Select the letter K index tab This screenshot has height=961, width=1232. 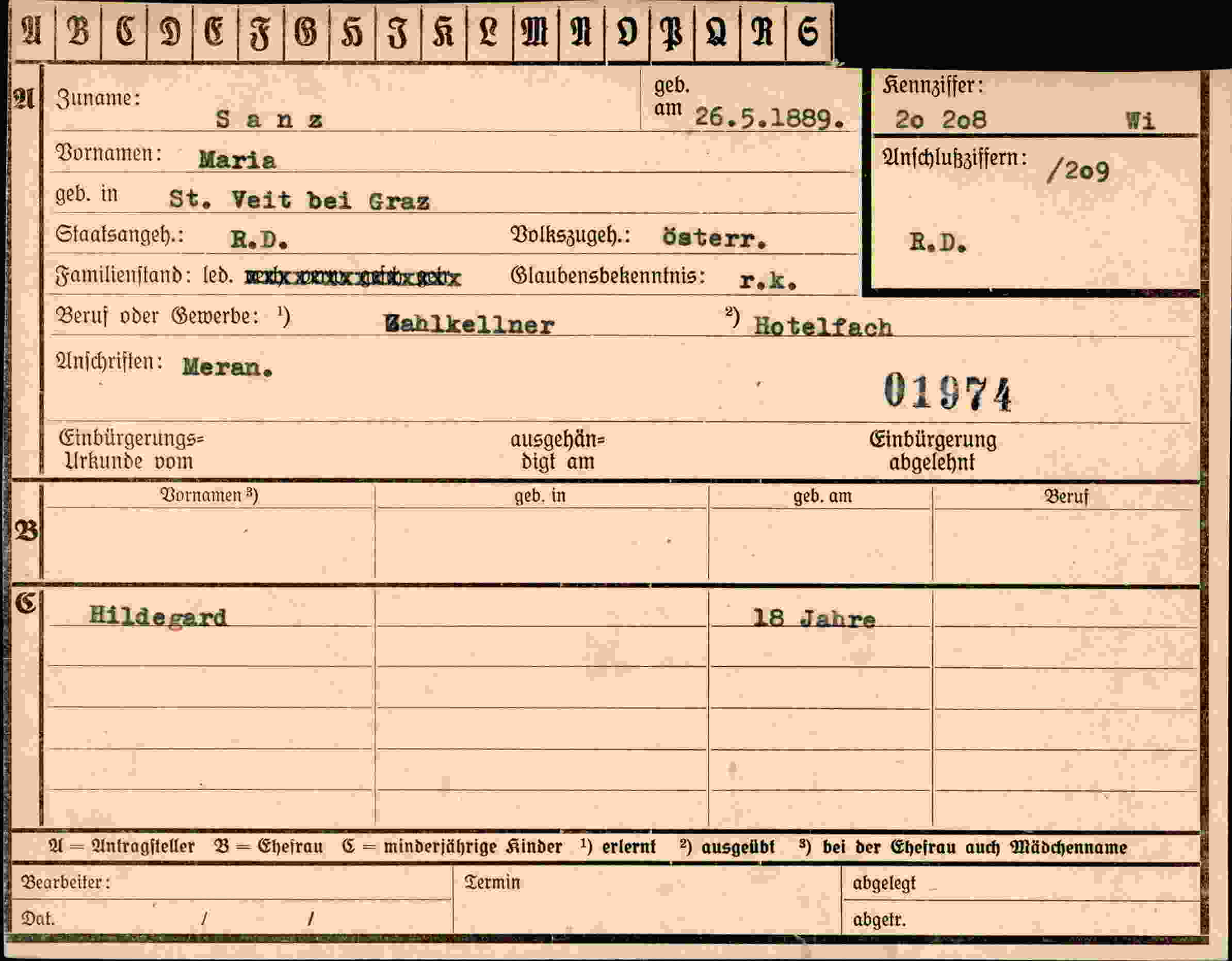point(444,31)
